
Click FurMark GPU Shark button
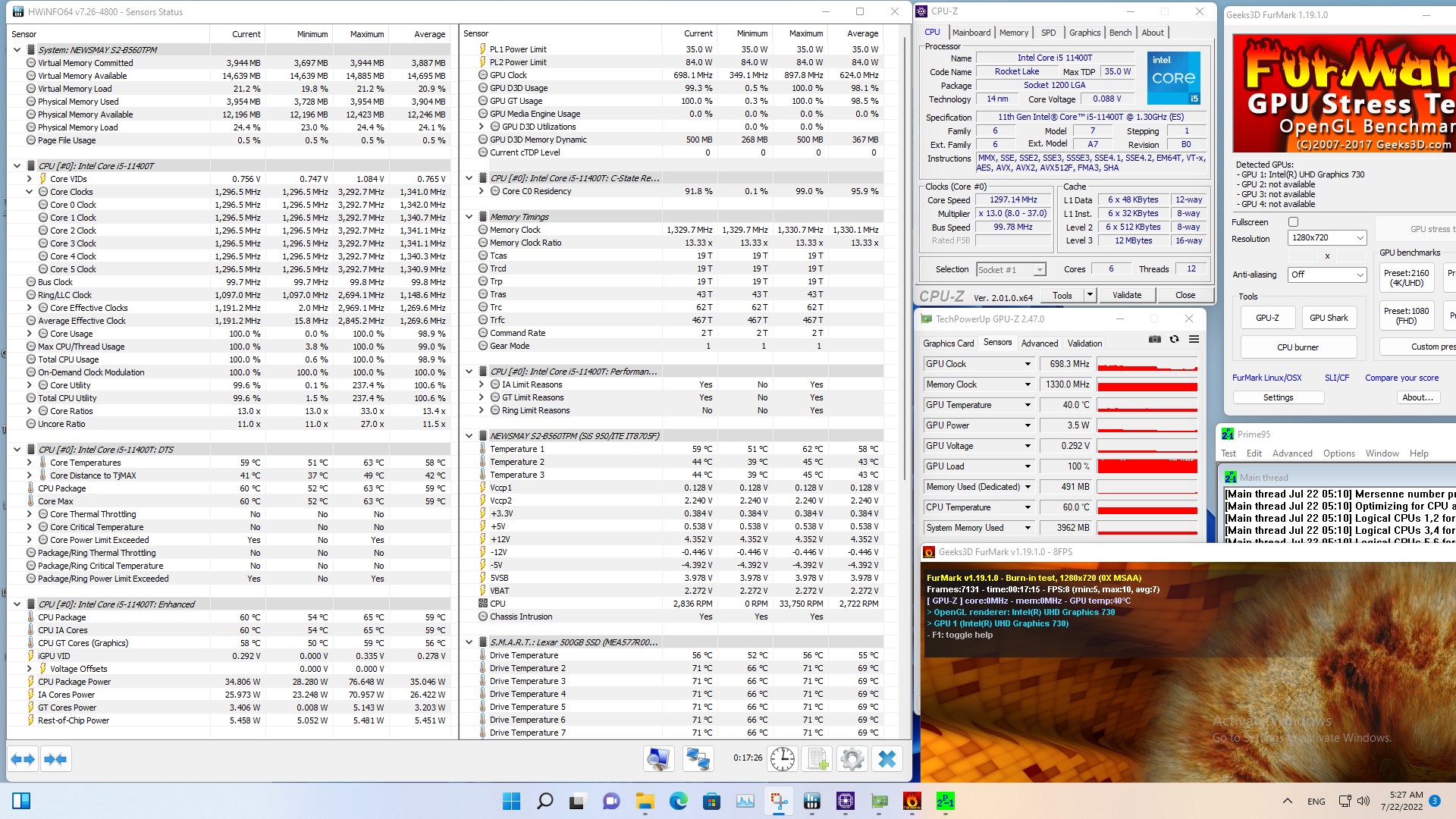click(1329, 318)
